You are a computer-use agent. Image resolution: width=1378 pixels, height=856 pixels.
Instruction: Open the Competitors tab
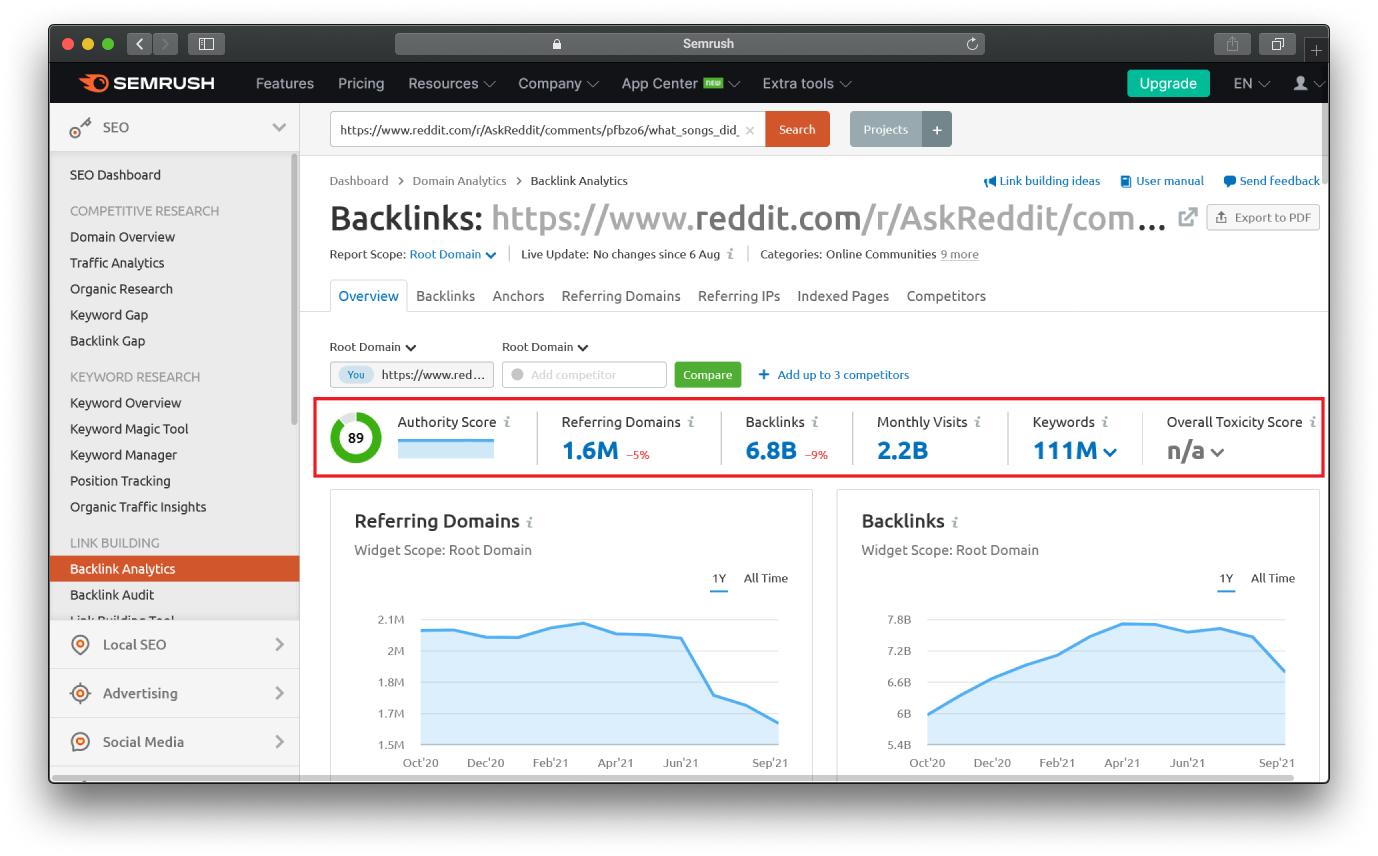pyautogui.click(x=946, y=296)
